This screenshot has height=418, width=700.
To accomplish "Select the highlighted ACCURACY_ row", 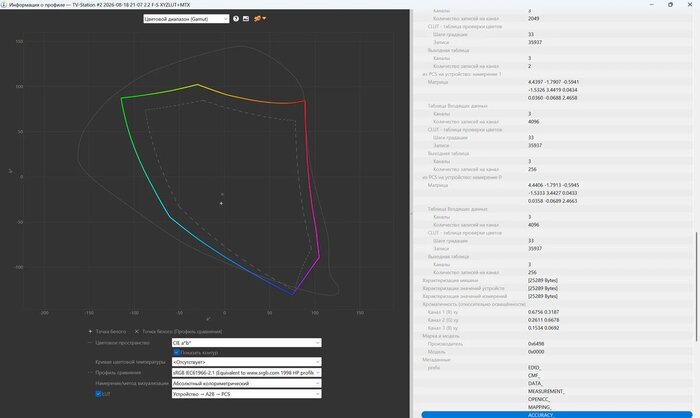I will (x=557, y=415).
